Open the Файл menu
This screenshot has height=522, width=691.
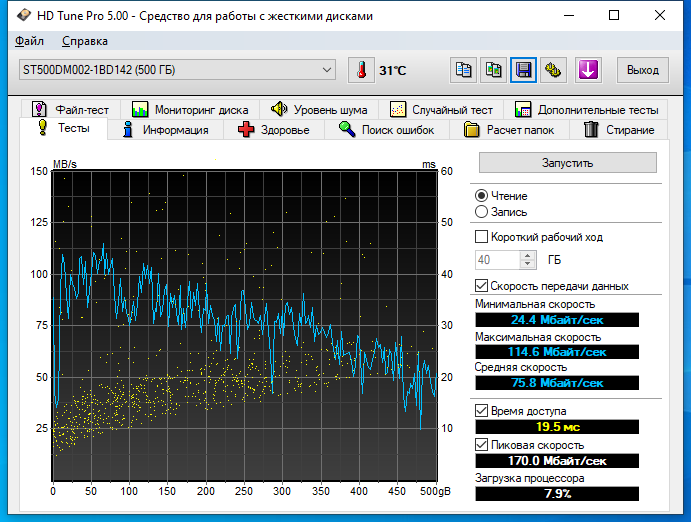click(x=30, y=41)
